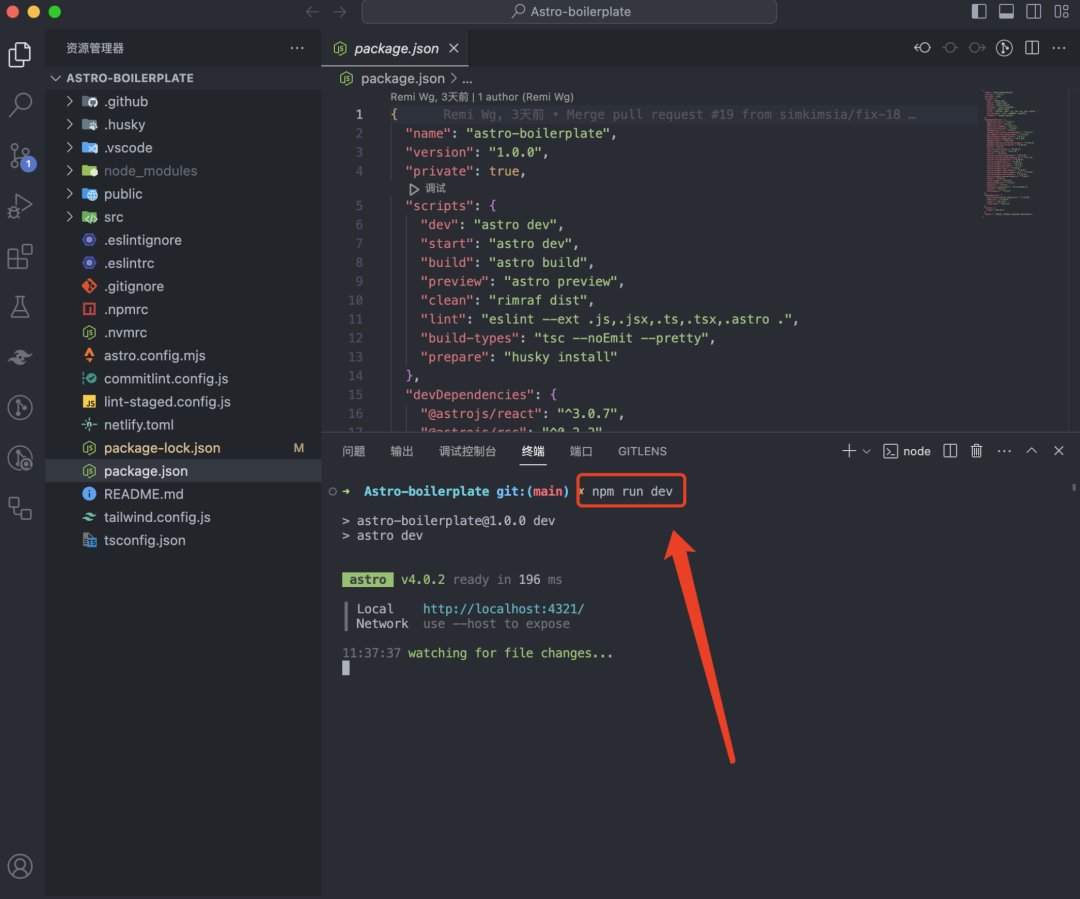The height and width of the screenshot is (899, 1080).
Task: Open Run and Debug view
Action: pyautogui.click(x=20, y=206)
